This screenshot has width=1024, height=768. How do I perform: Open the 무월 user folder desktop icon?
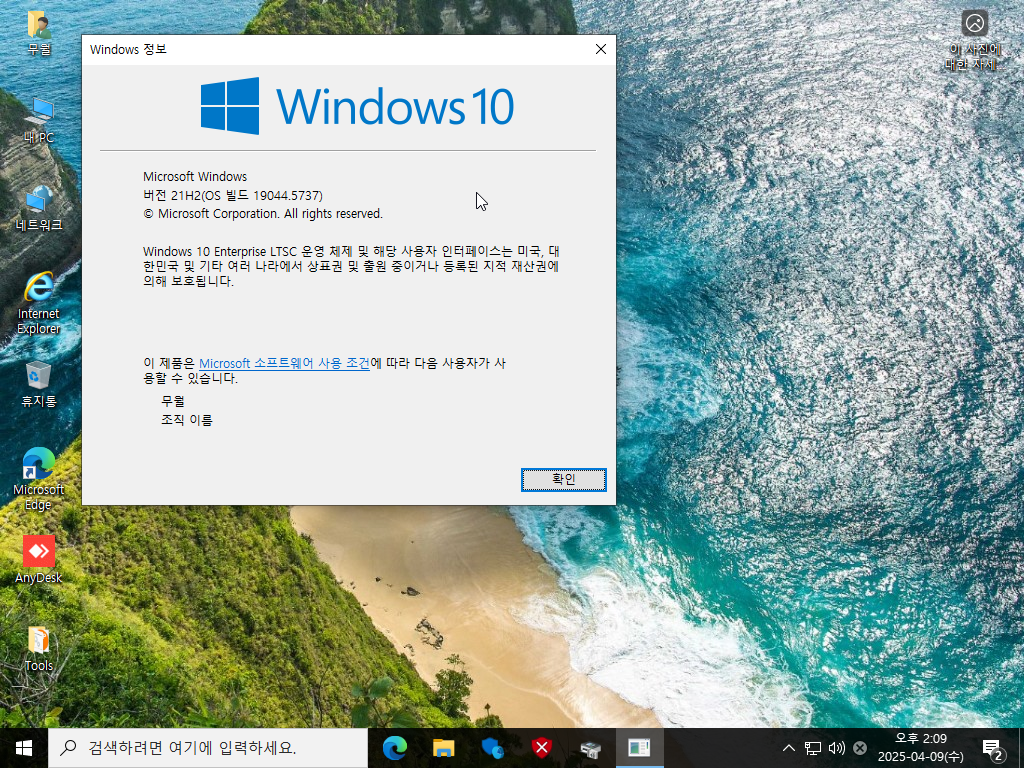point(39,33)
